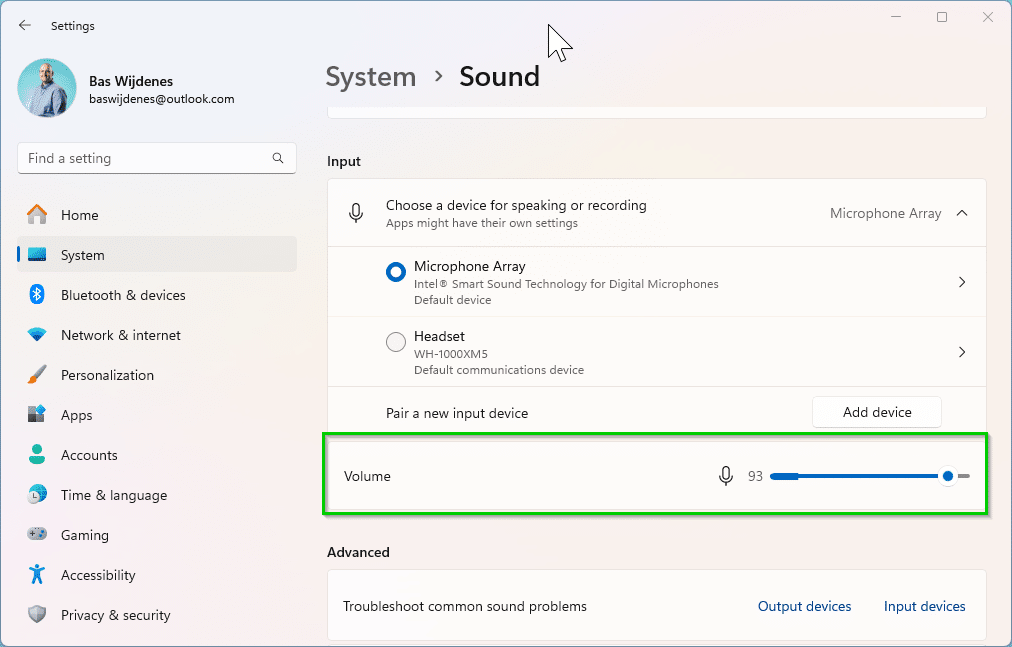
Task: Click the Gaming controller icon
Action: (x=37, y=535)
